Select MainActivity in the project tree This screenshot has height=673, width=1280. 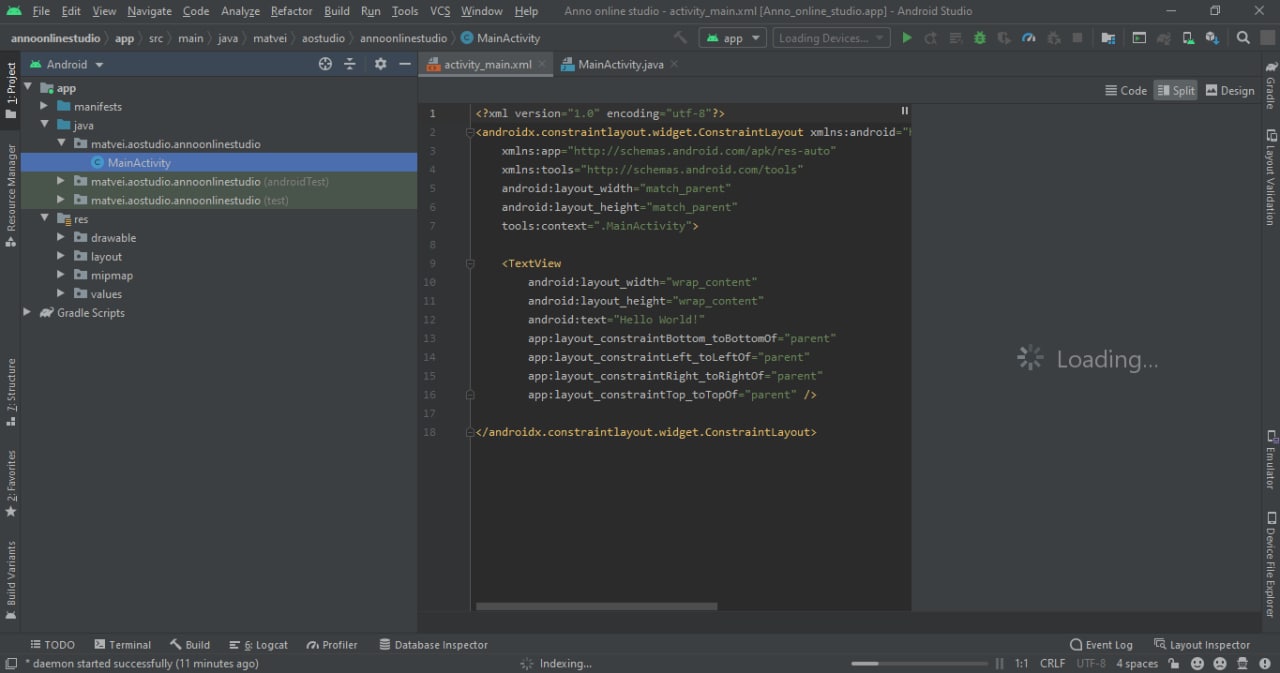coord(139,162)
